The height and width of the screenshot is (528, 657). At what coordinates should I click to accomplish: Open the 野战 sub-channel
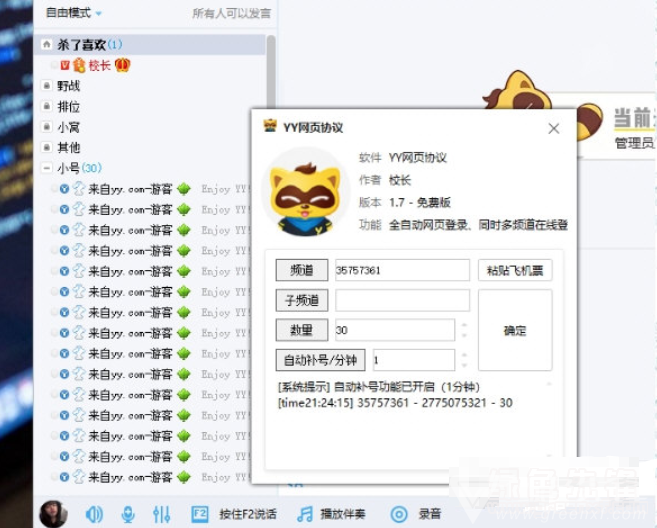coord(68,86)
